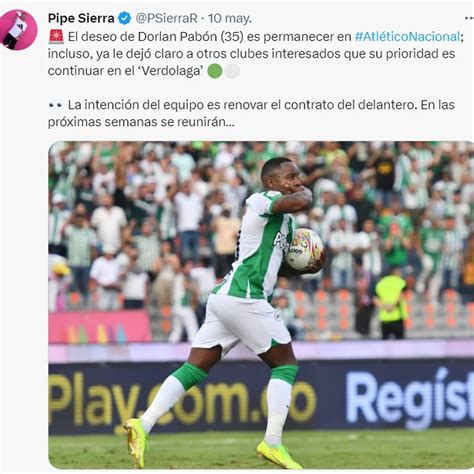Click the Regist banner text in photo
This screenshot has width=474, height=474.
pyautogui.click(x=410, y=398)
